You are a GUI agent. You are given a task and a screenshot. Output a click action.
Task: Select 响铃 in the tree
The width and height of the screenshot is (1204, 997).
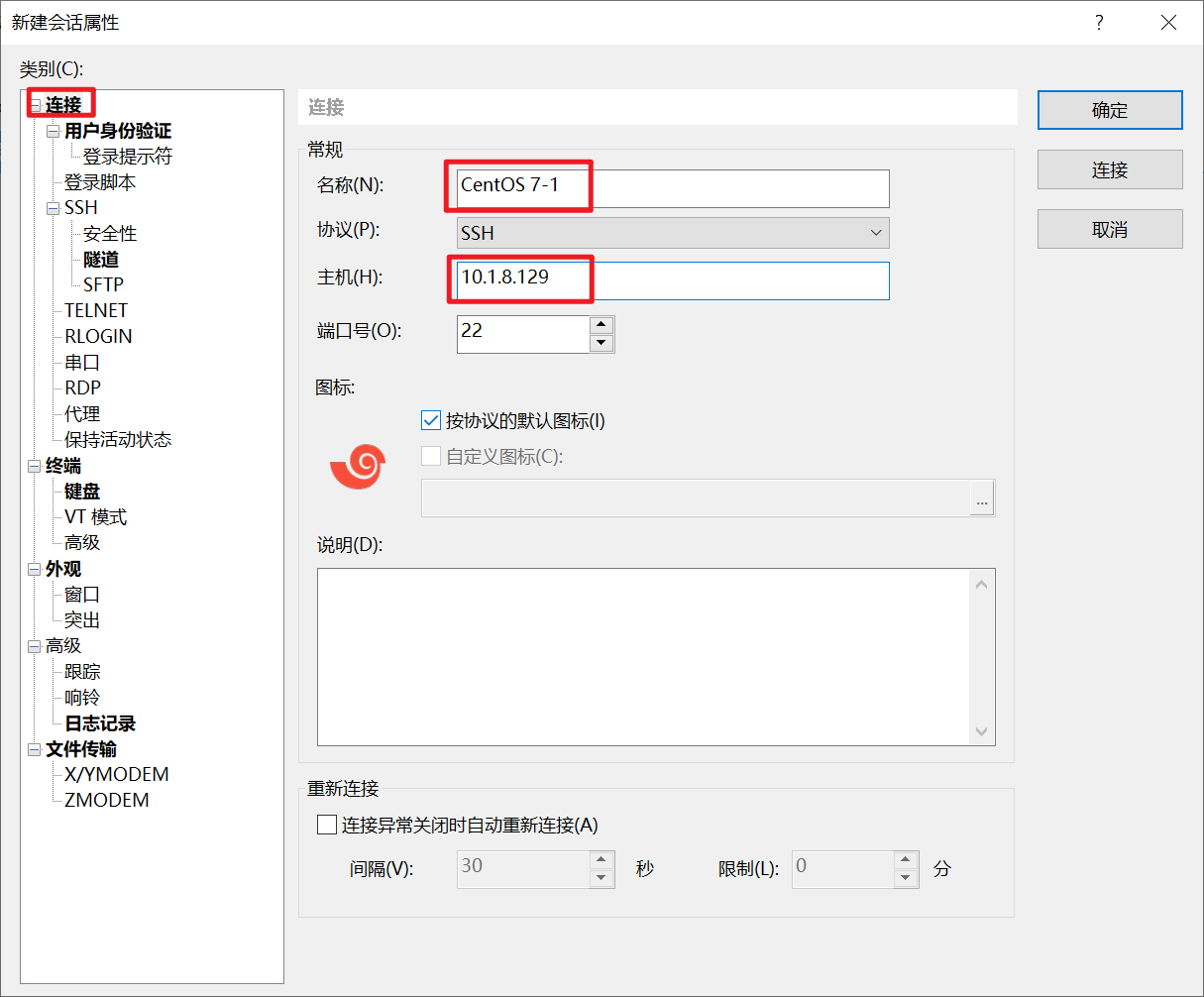point(82,698)
